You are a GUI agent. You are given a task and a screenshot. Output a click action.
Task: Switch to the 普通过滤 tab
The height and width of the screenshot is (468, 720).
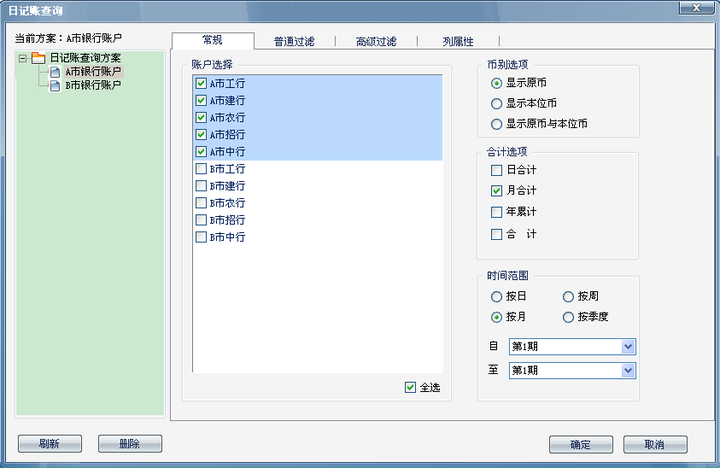[294, 41]
